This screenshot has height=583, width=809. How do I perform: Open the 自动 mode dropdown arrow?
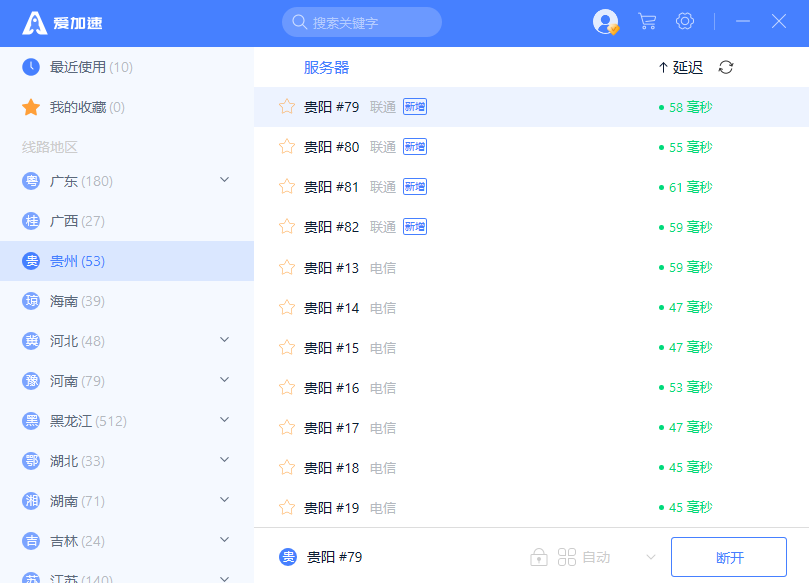pos(651,557)
